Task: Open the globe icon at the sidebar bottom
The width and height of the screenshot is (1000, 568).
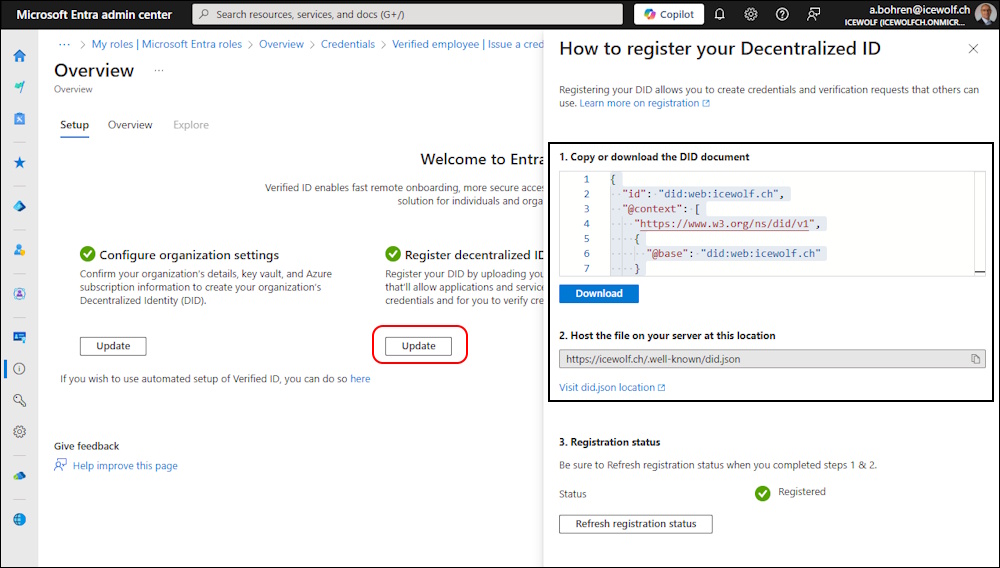Action: [x=19, y=520]
